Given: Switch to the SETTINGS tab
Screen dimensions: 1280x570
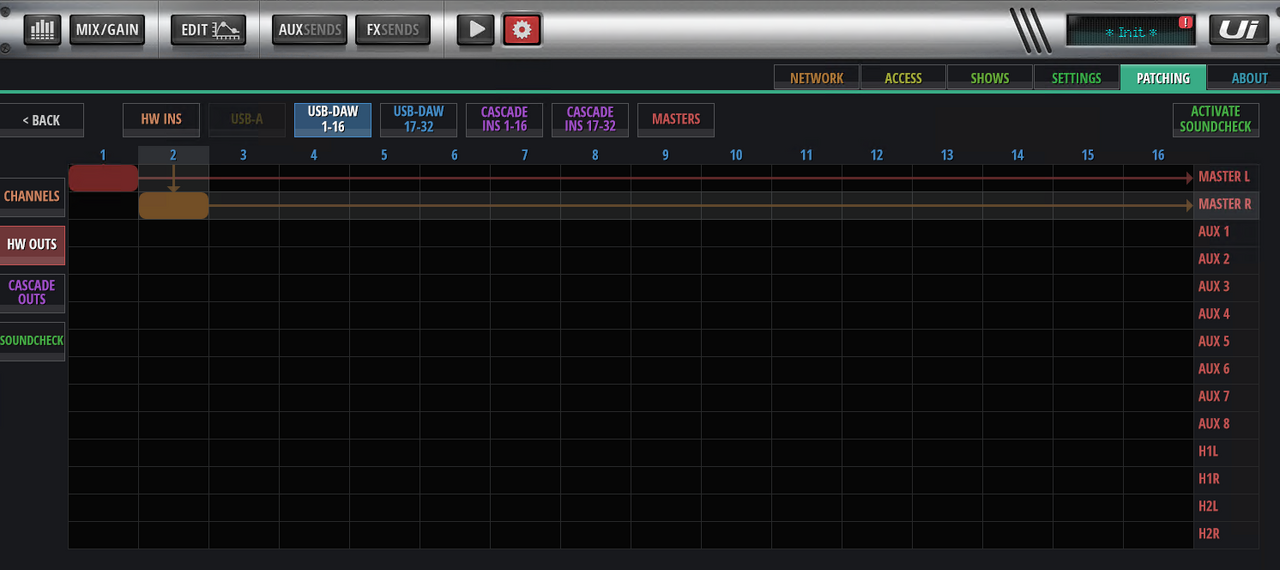Looking at the screenshot, I should point(1077,78).
